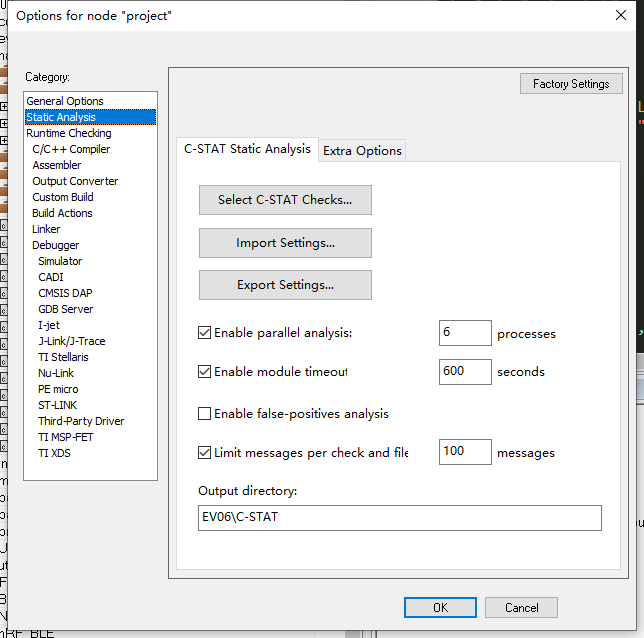Open the C/C++ Compiler category
The image size is (644, 638).
71,149
